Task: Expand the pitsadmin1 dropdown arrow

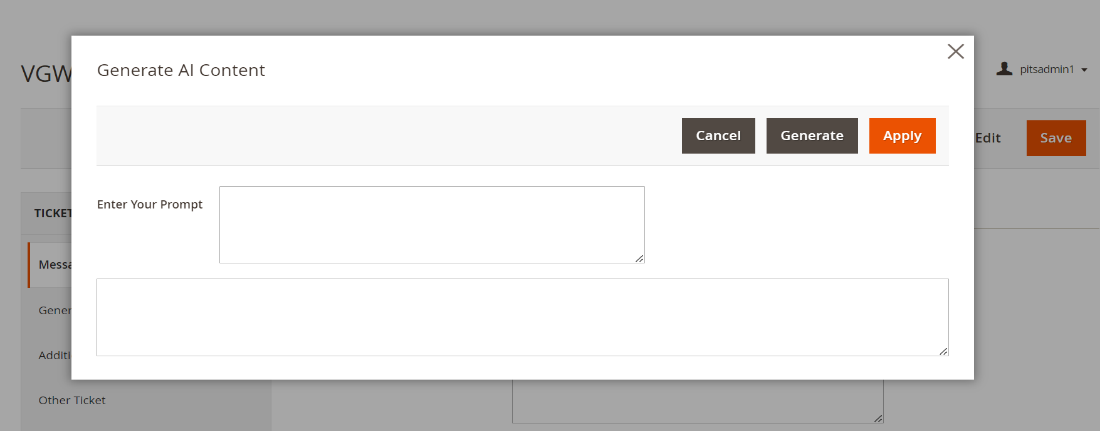Action: [1084, 70]
